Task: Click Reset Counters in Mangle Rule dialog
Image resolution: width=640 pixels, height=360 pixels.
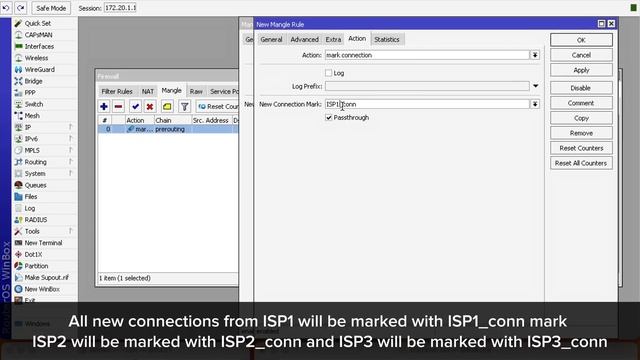Action: tap(581, 148)
